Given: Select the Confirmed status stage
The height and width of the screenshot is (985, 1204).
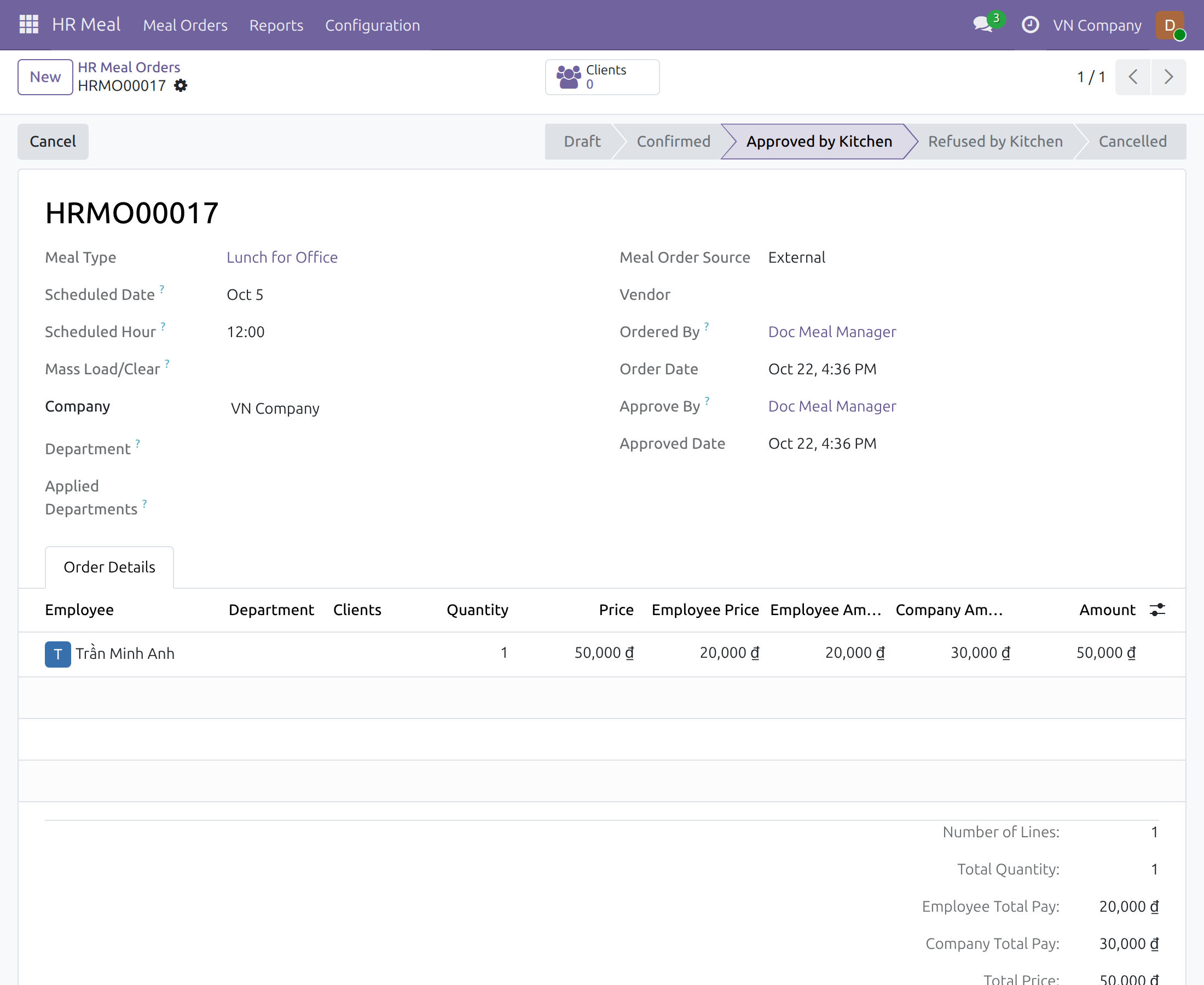Looking at the screenshot, I should pyautogui.click(x=674, y=141).
